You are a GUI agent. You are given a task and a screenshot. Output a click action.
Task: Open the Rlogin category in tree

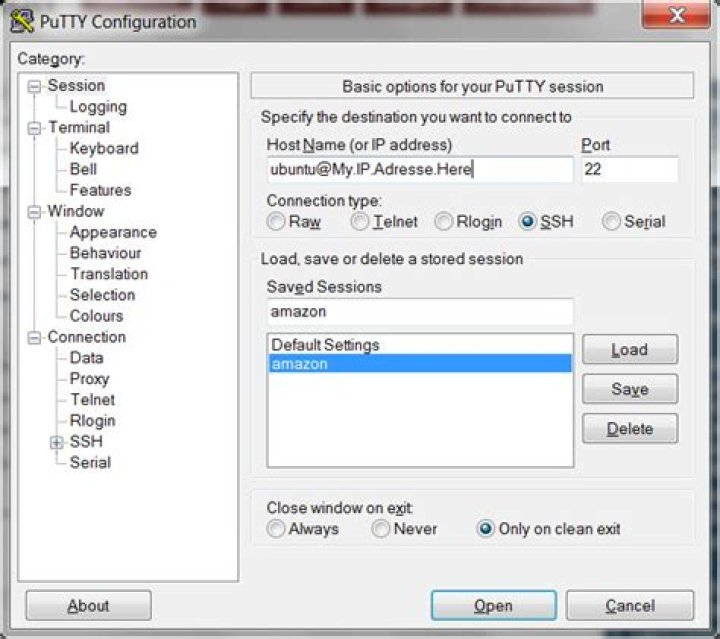point(92,421)
